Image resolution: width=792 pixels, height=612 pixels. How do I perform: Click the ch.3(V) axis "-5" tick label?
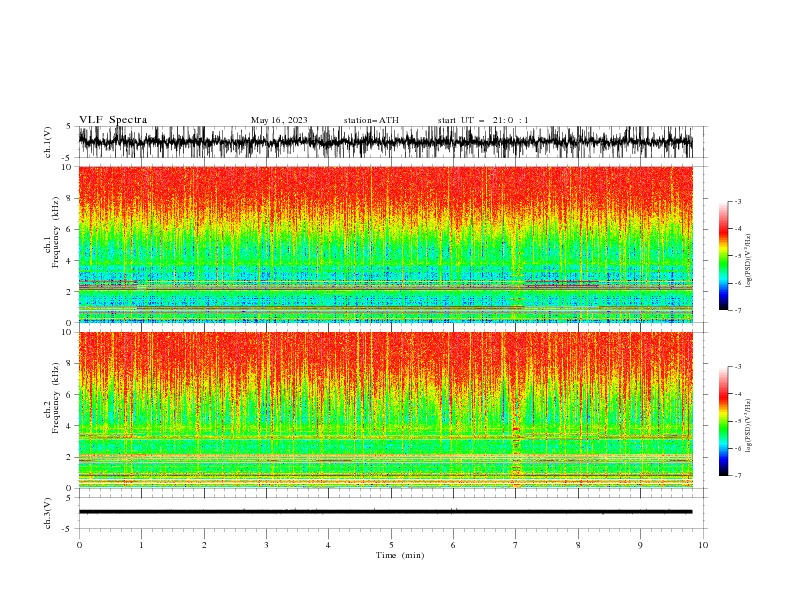coord(67,529)
